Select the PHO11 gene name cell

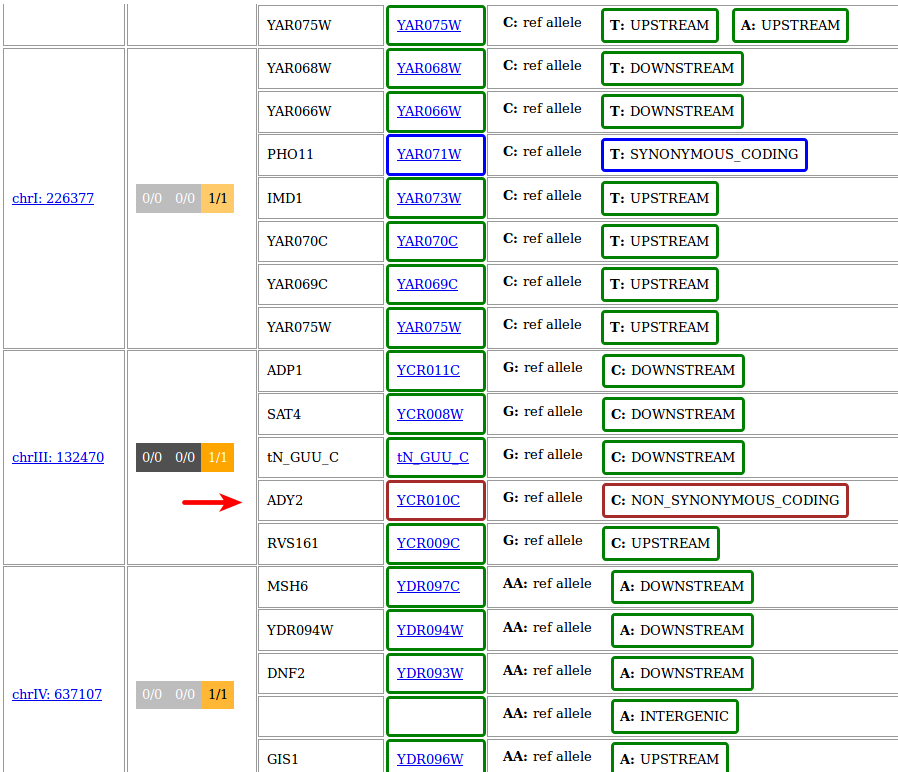pyautogui.click(x=321, y=155)
